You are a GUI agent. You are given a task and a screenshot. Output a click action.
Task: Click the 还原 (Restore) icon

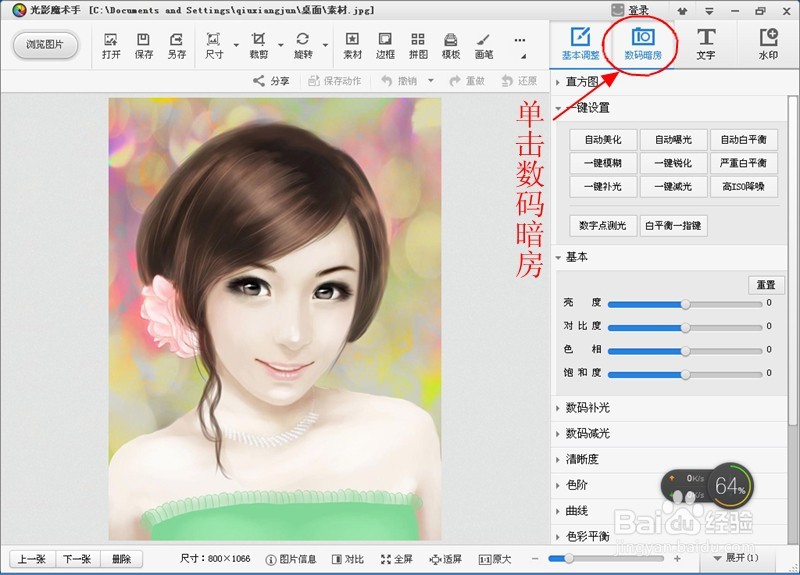519,81
